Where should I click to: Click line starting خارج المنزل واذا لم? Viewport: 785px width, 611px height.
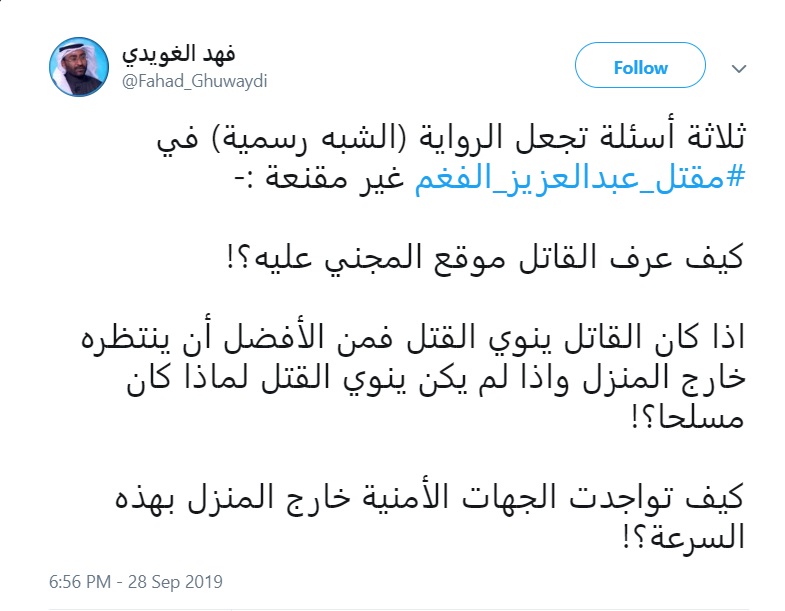(436, 378)
